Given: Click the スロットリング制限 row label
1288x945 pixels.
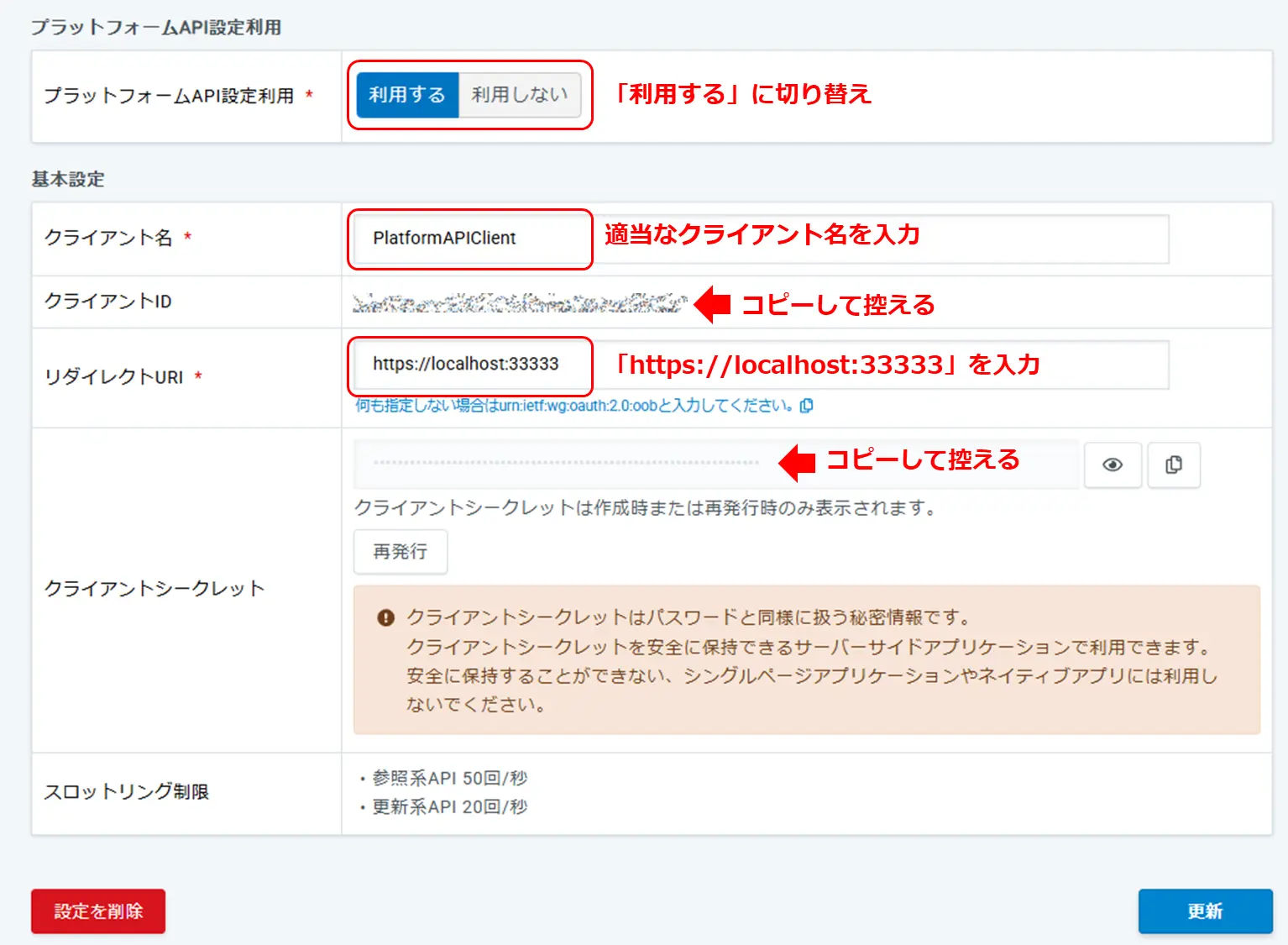Looking at the screenshot, I should (128, 790).
